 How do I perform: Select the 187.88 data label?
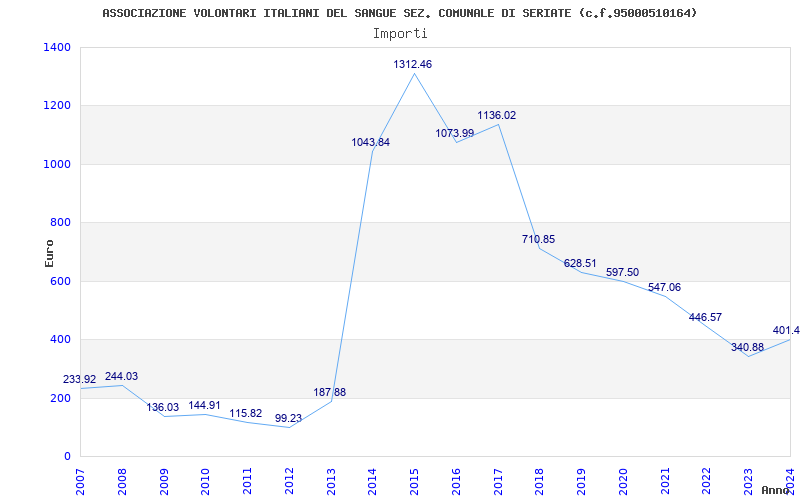point(330,392)
